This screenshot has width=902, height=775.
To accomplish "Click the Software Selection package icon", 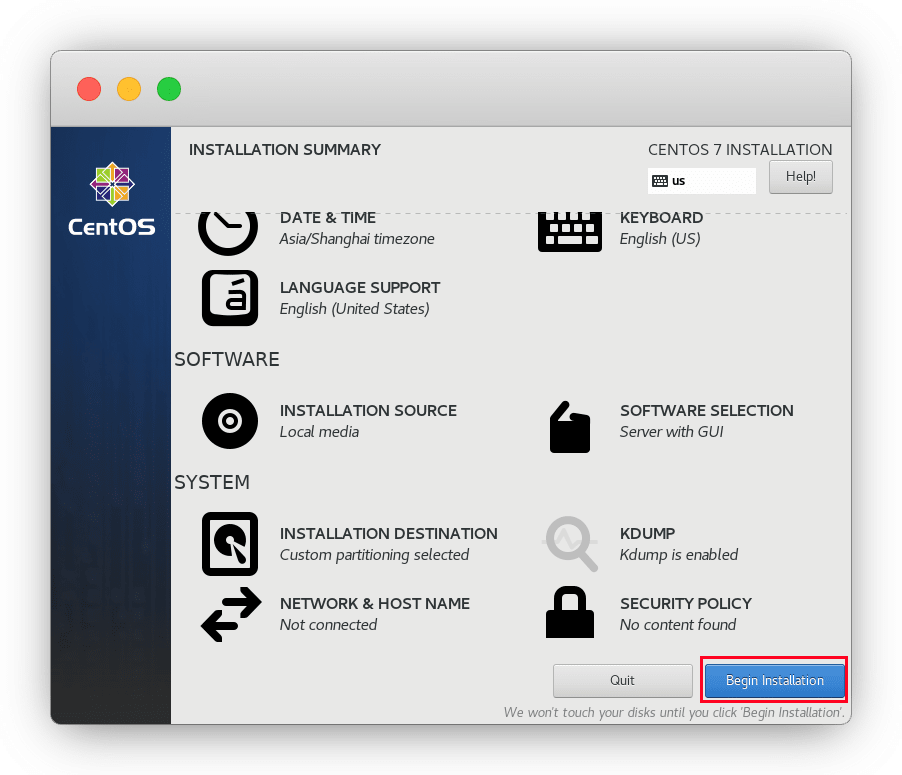I will tap(570, 427).
